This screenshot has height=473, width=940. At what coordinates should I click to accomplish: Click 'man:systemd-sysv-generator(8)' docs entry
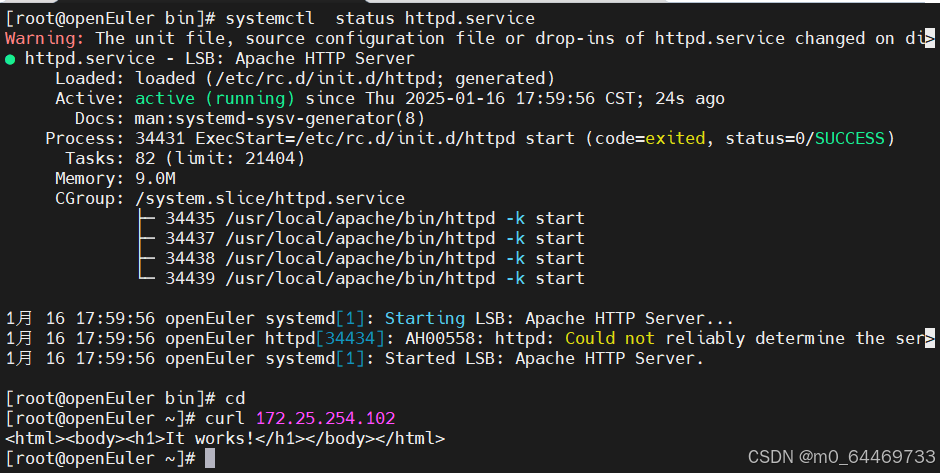click(x=280, y=119)
